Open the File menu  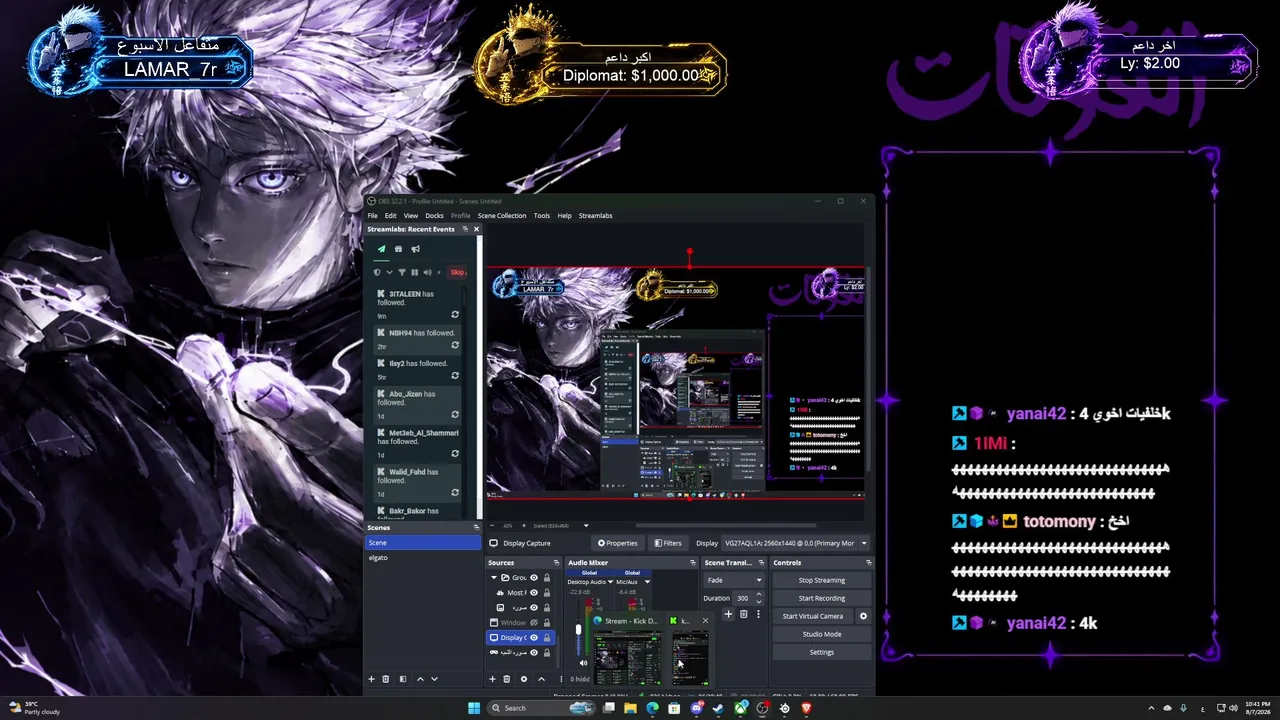[x=372, y=215]
